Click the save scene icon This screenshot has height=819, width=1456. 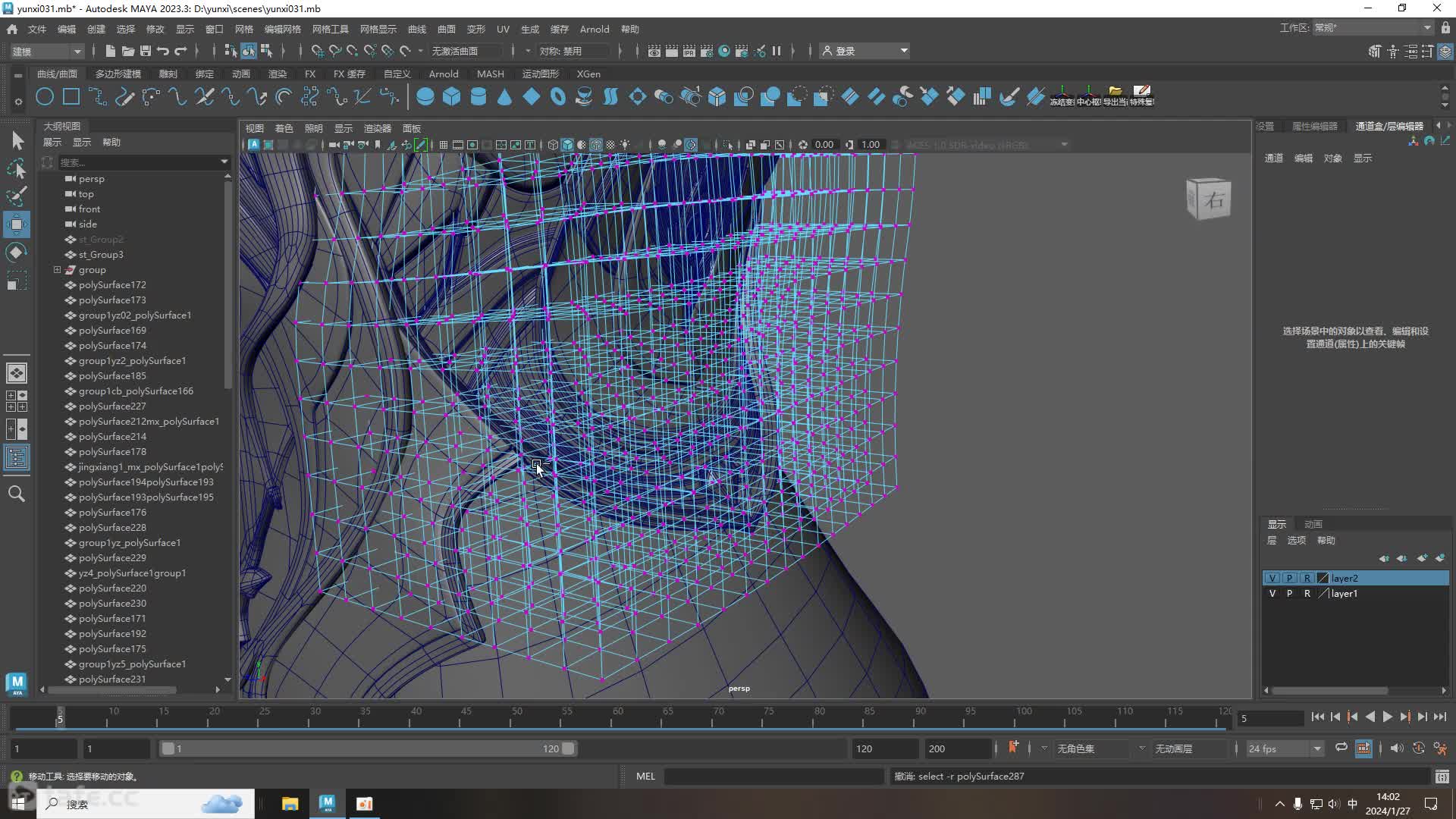pyautogui.click(x=146, y=51)
